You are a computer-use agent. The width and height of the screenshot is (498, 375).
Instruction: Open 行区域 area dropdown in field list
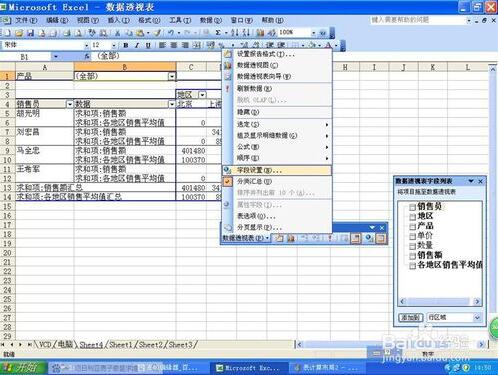pyautogui.click(x=477, y=317)
